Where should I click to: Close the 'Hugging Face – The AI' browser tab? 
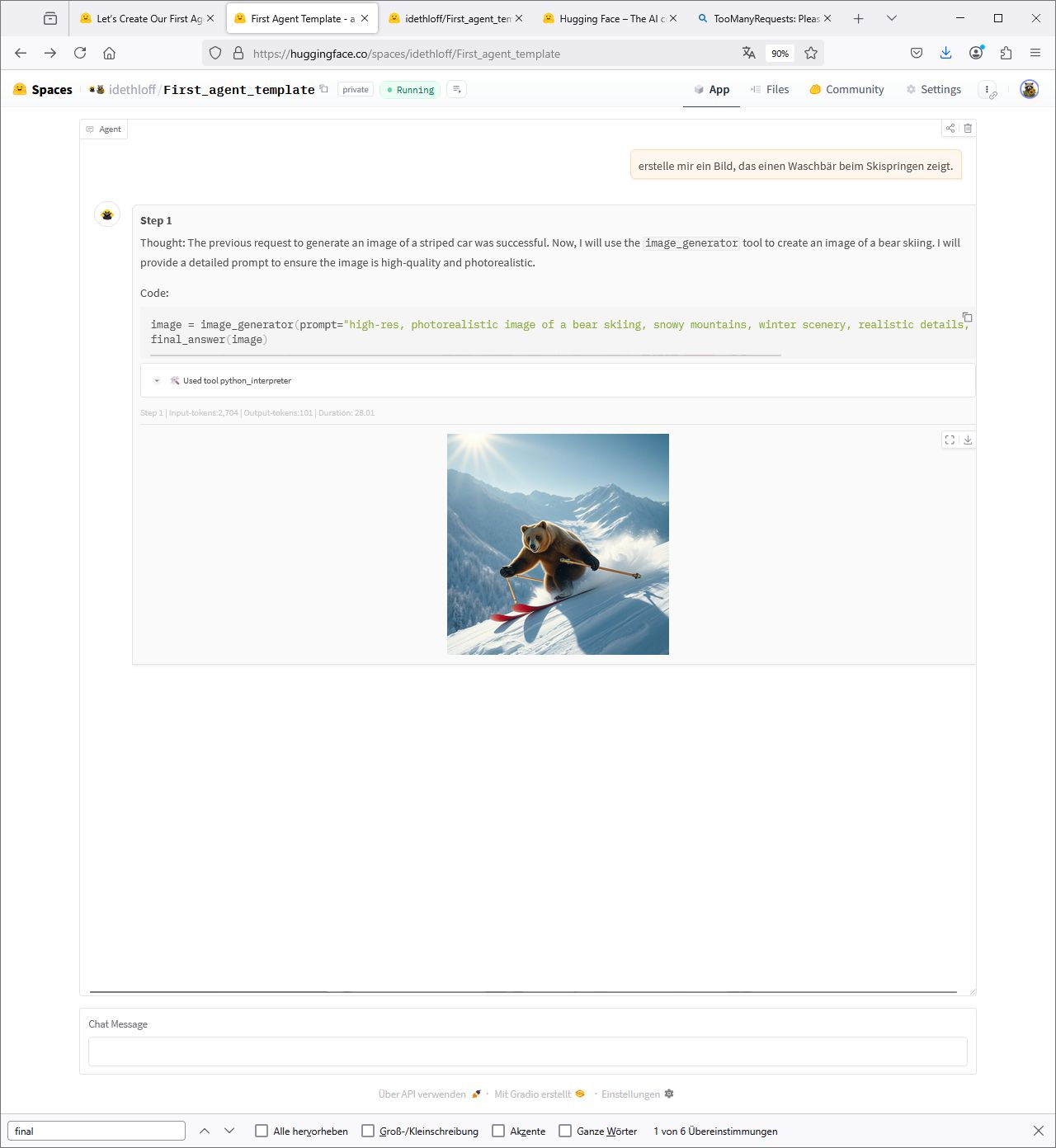673,18
